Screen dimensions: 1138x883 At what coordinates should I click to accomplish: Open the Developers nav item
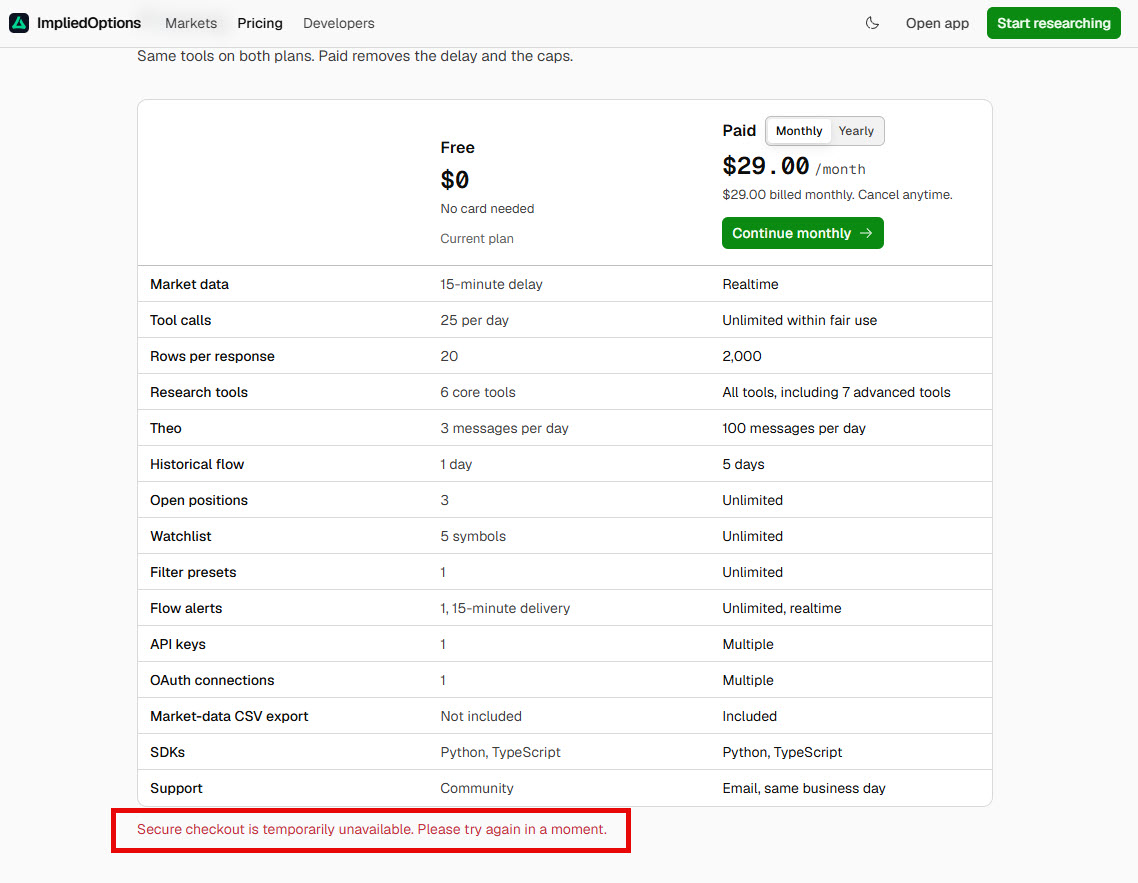click(x=339, y=23)
